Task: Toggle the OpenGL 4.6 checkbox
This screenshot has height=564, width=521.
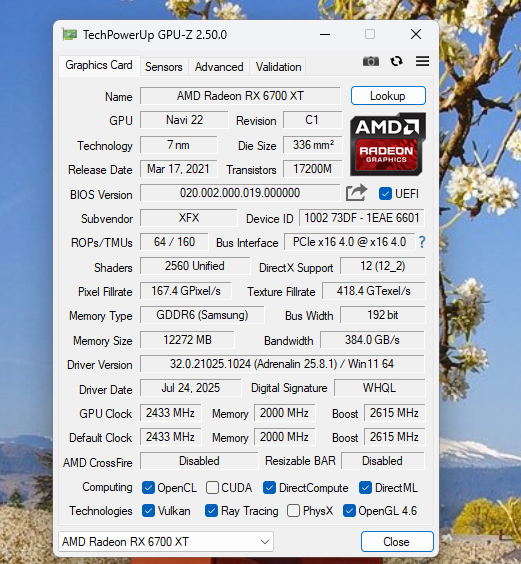Action: click(349, 511)
